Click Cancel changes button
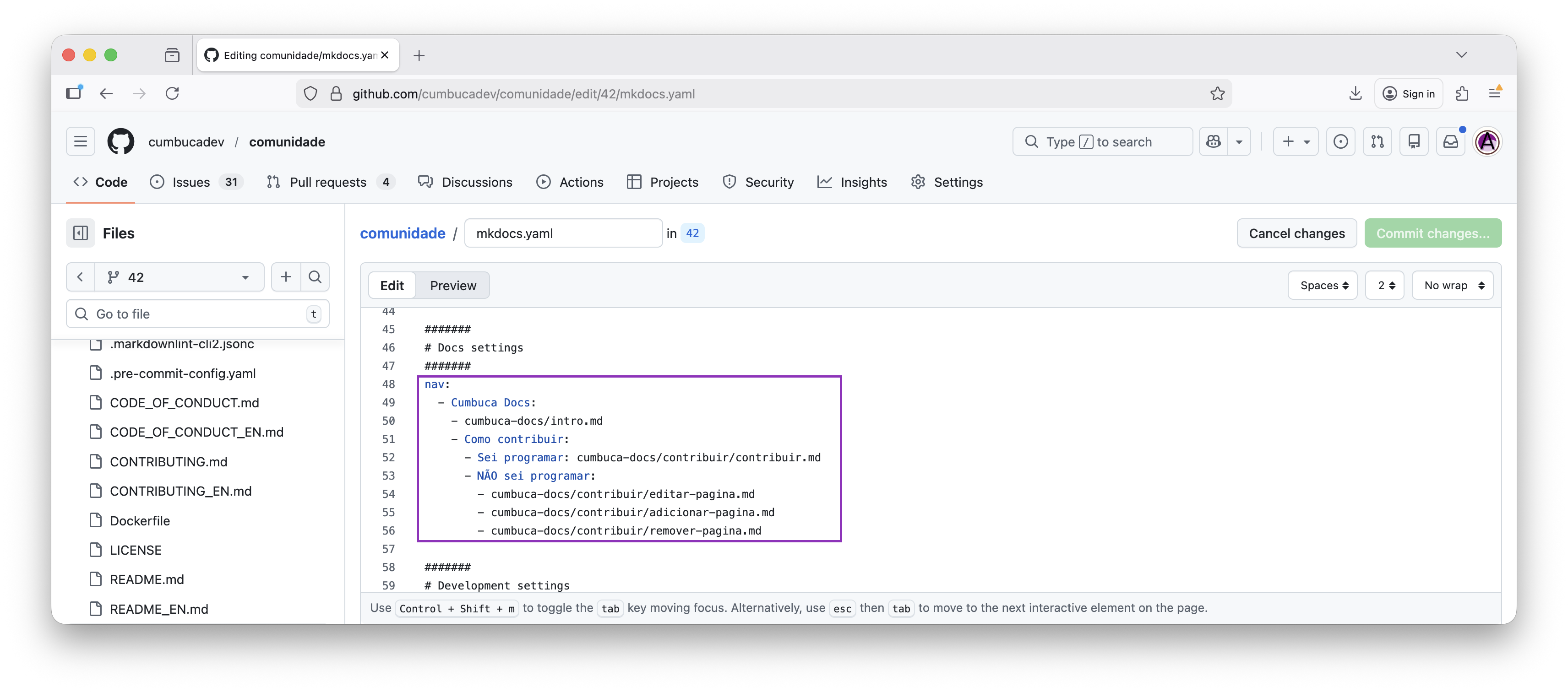 coord(1296,233)
